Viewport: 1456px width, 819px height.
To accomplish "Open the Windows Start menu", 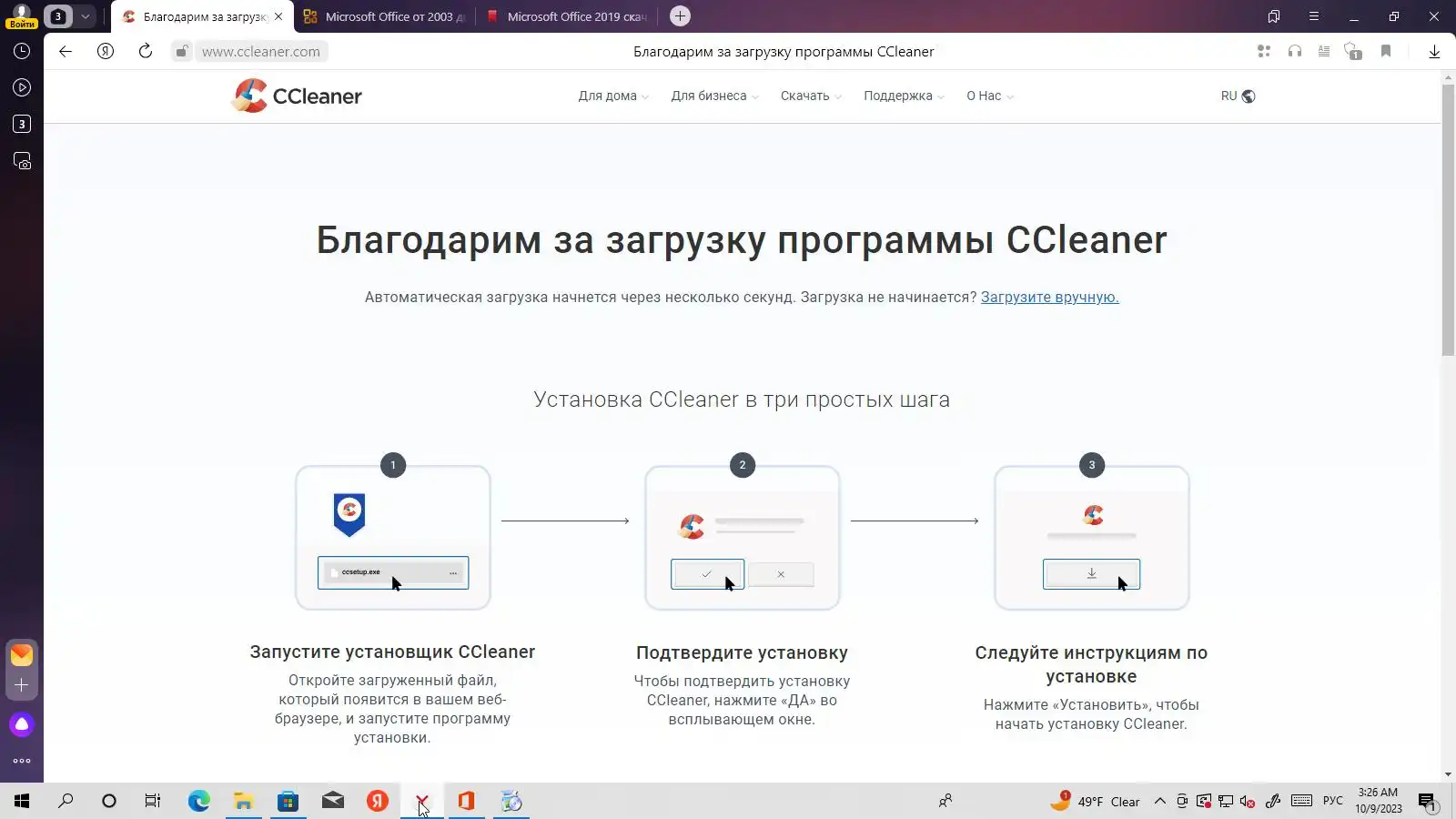I will (22, 801).
